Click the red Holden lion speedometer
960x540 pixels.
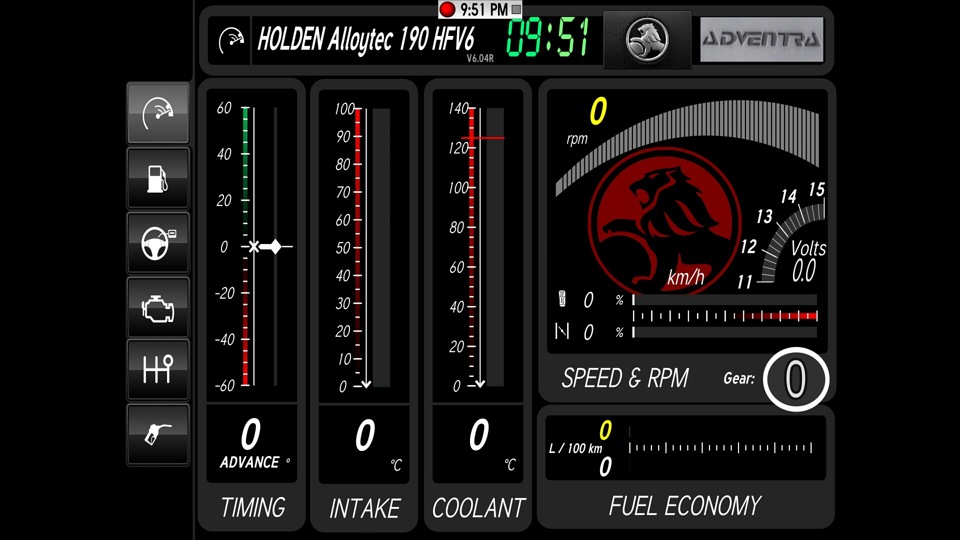click(x=664, y=222)
